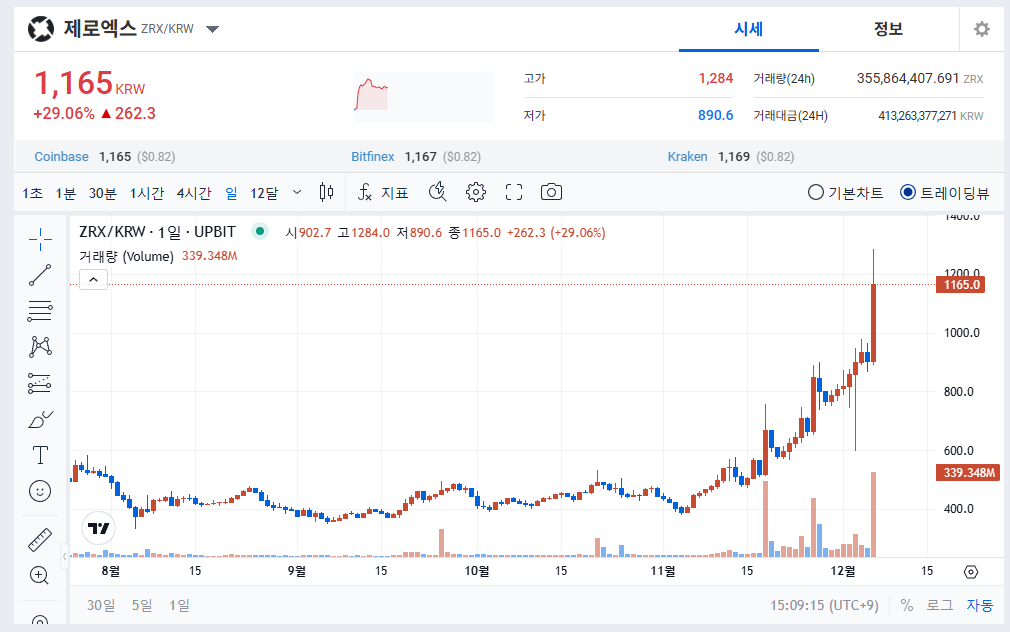Expand the time interval dropdown chevron

(x=297, y=192)
